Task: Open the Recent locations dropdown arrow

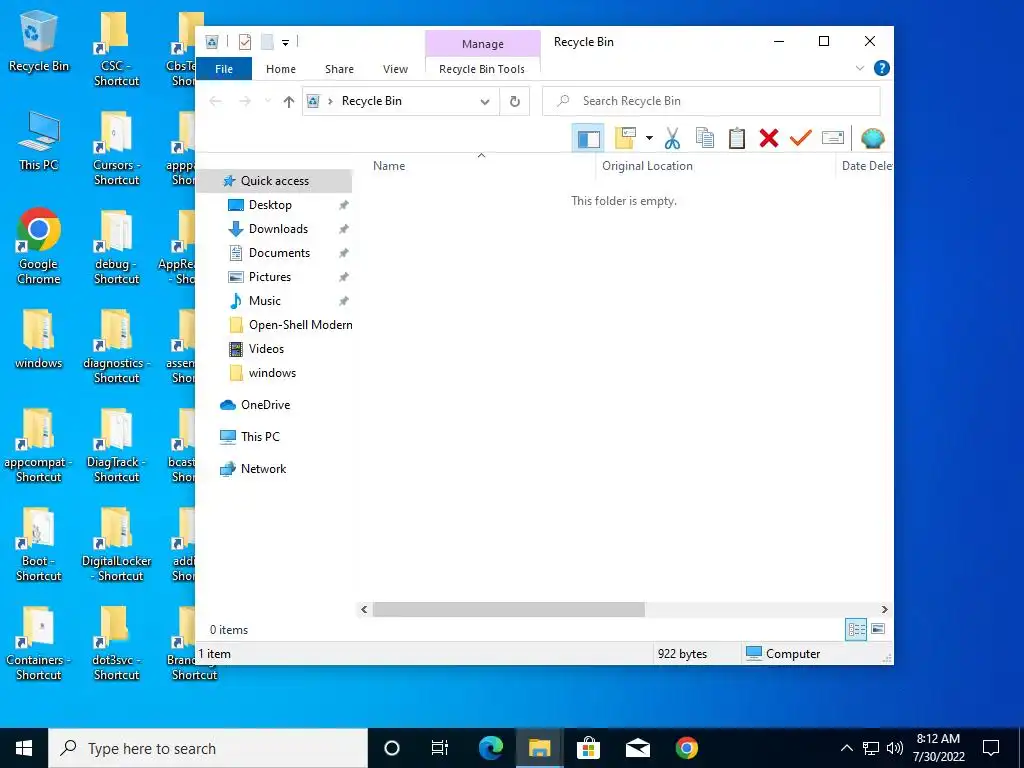Action: click(268, 101)
